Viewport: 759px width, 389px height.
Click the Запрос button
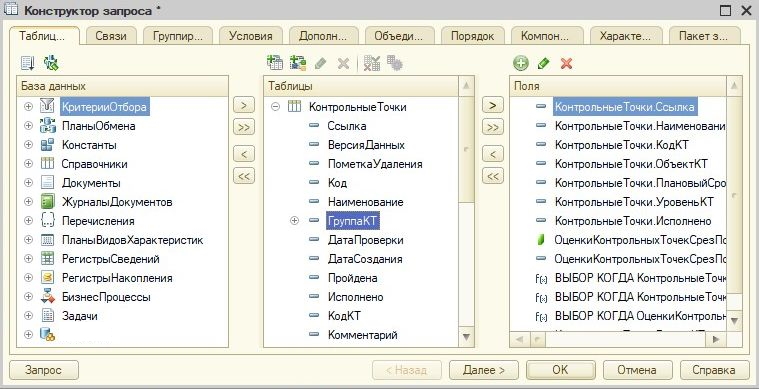pyautogui.click(x=44, y=370)
